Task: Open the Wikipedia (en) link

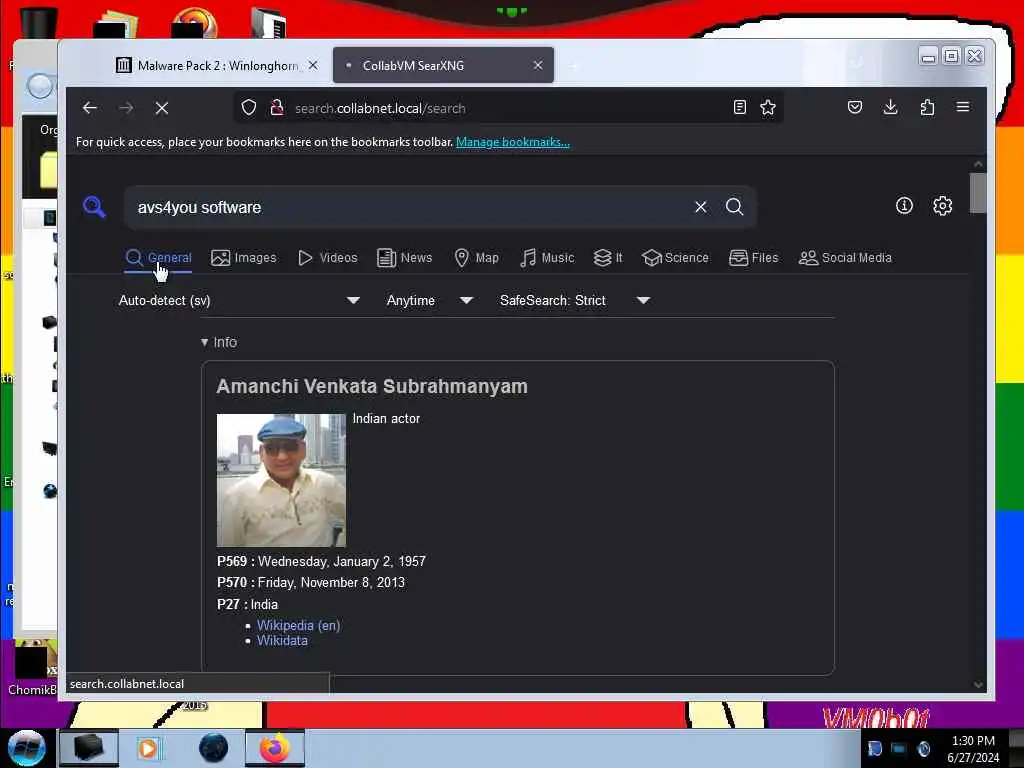Action: (298, 626)
